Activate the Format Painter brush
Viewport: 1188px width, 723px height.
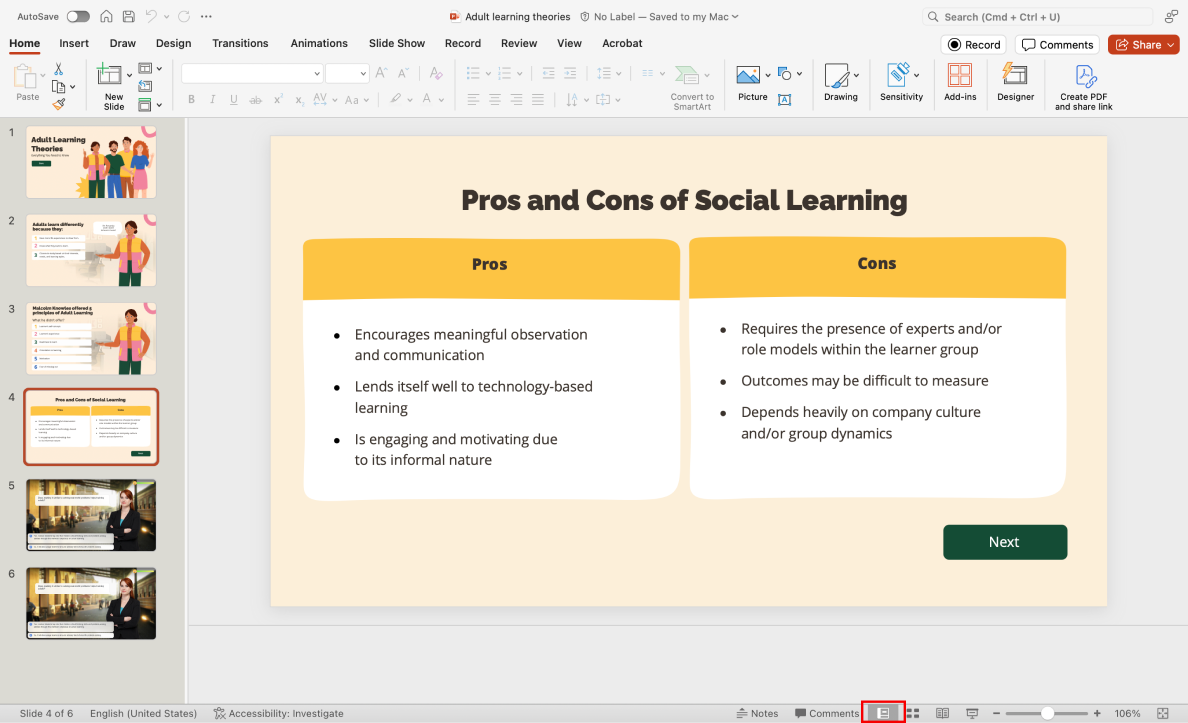(x=58, y=104)
